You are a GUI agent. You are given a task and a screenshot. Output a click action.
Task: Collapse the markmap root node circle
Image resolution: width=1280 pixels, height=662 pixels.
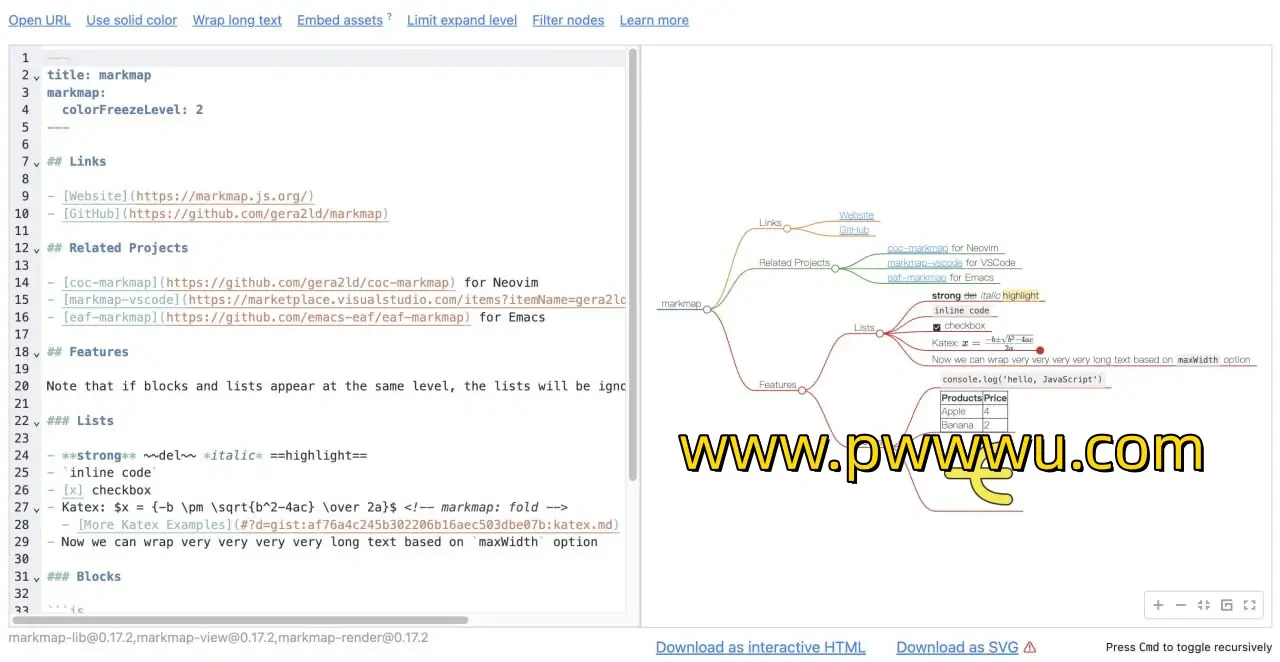(x=707, y=310)
